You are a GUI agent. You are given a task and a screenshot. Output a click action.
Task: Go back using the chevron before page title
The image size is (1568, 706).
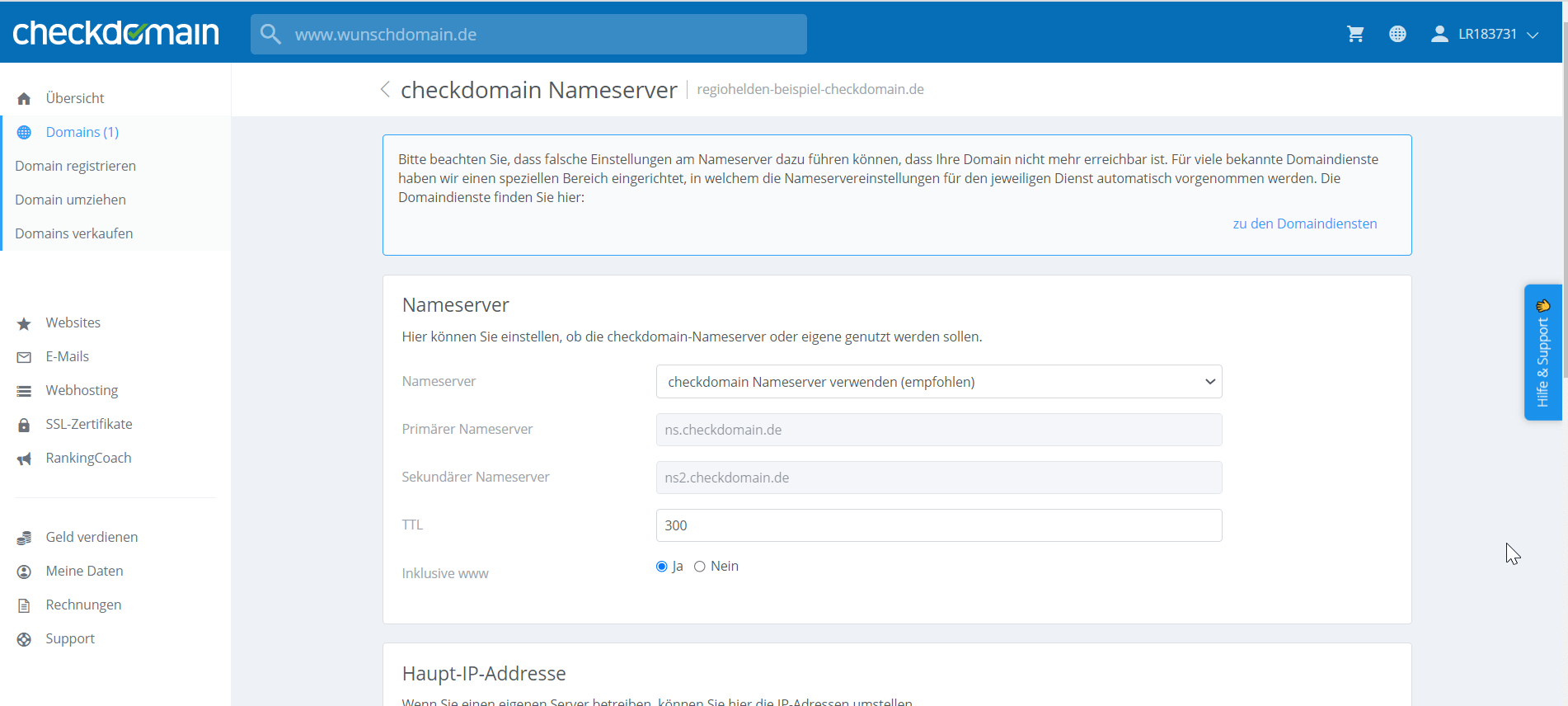pyautogui.click(x=385, y=89)
